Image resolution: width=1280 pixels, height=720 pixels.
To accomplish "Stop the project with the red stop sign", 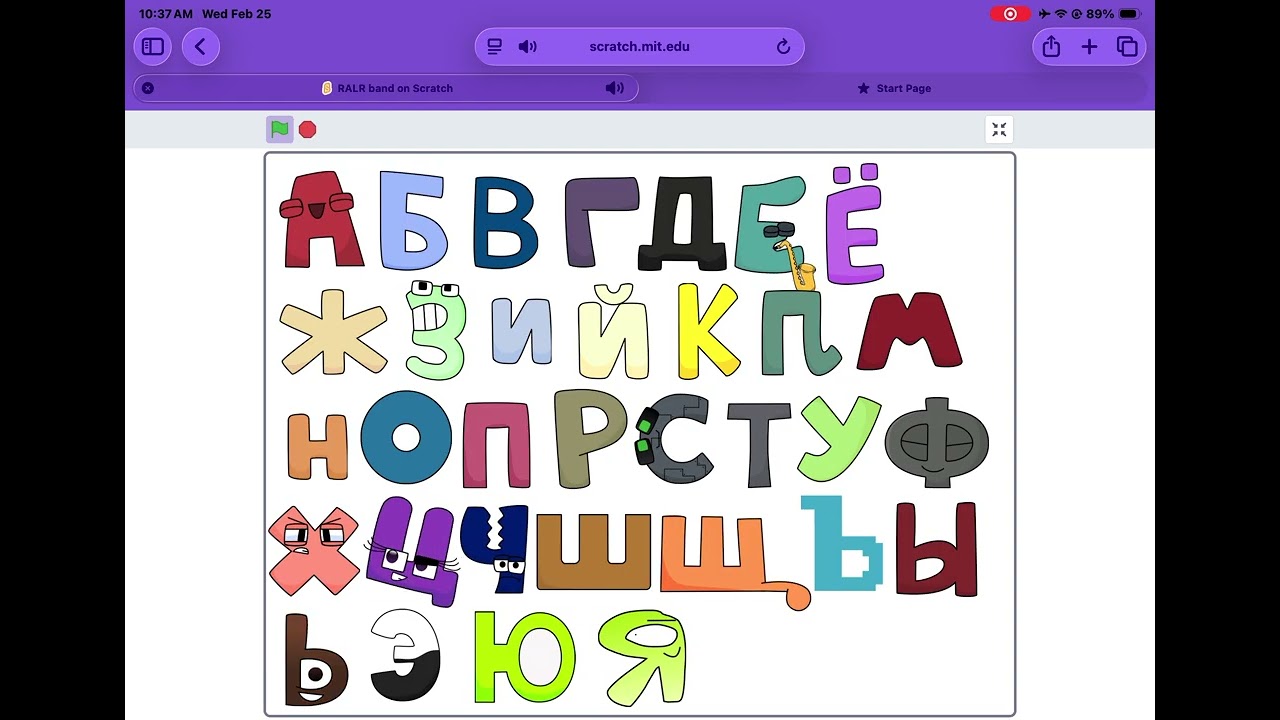I will click(x=308, y=129).
